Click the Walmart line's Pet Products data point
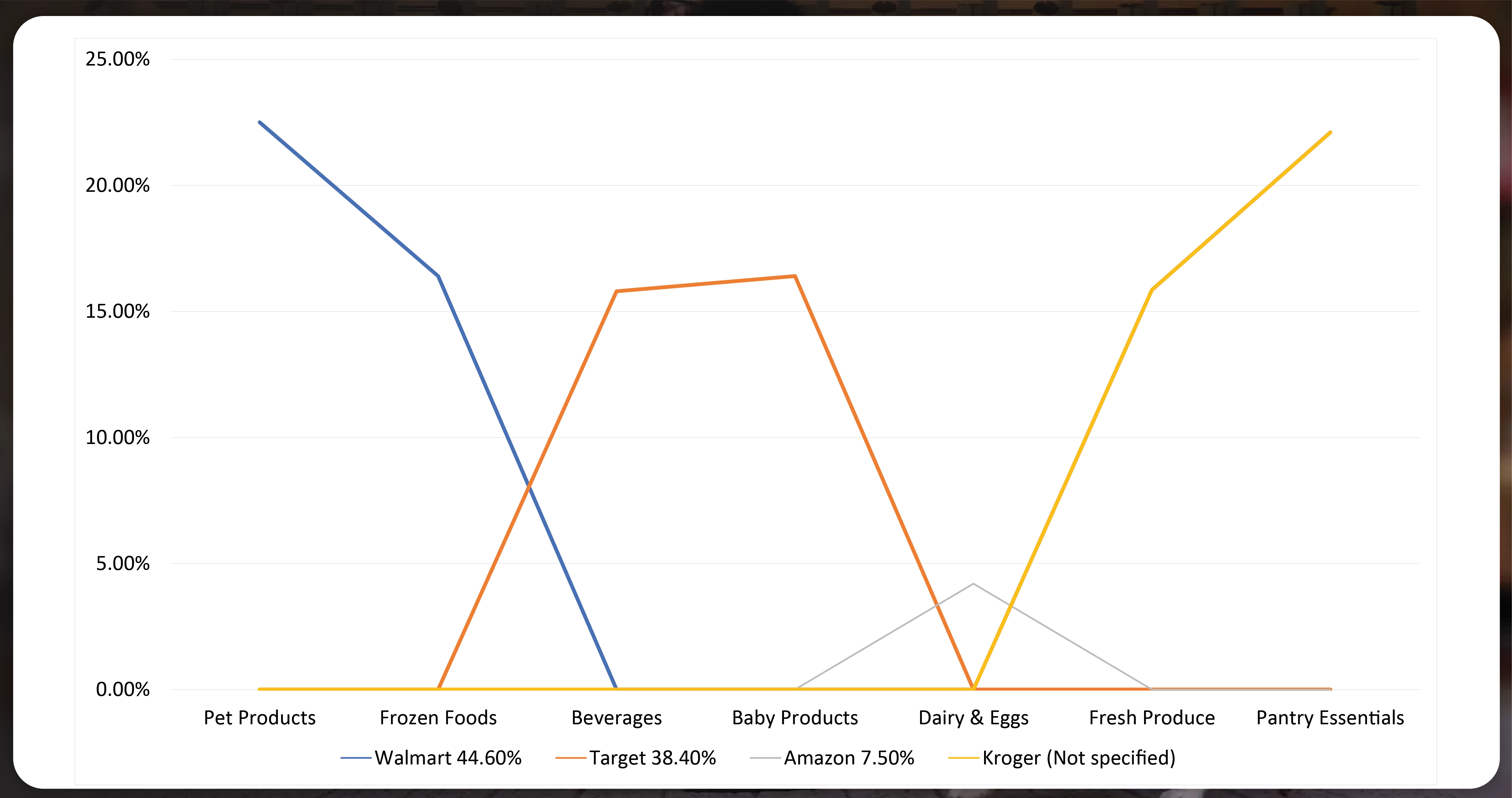 [x=259, y=122]
